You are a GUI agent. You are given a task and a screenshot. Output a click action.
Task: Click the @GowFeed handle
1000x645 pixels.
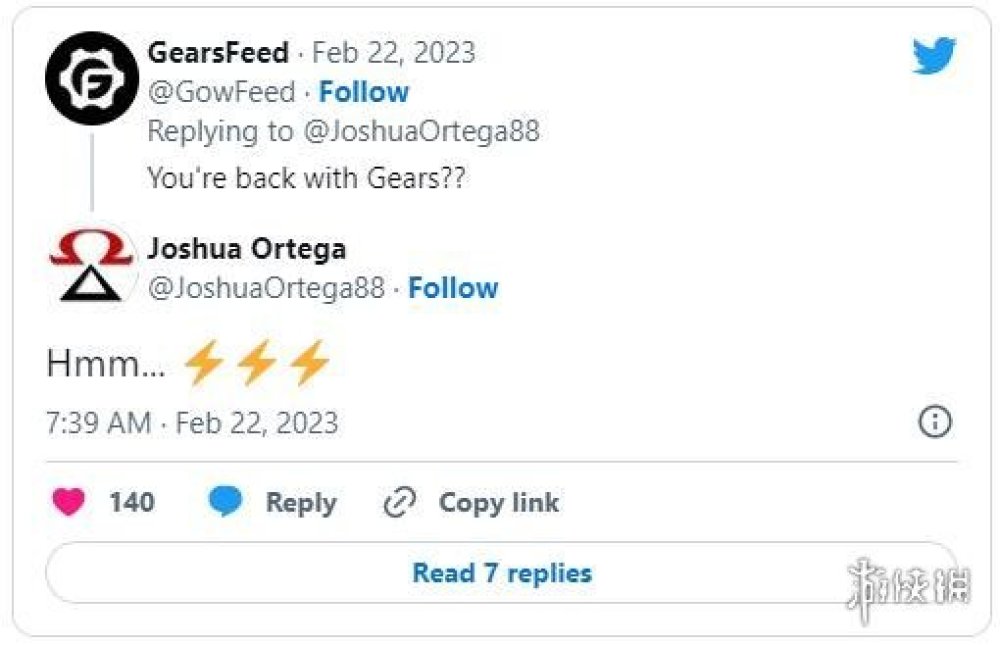click(221, 92)
